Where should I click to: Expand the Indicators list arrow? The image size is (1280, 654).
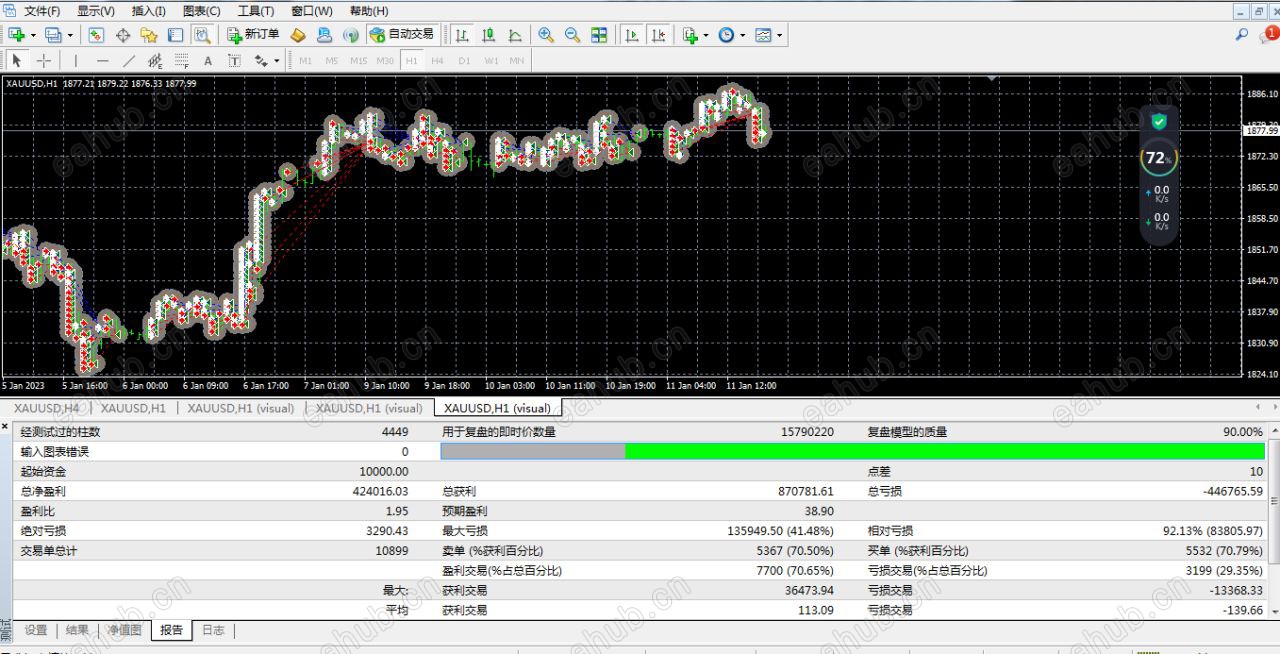pyautogui.click(x=706, y=35)
